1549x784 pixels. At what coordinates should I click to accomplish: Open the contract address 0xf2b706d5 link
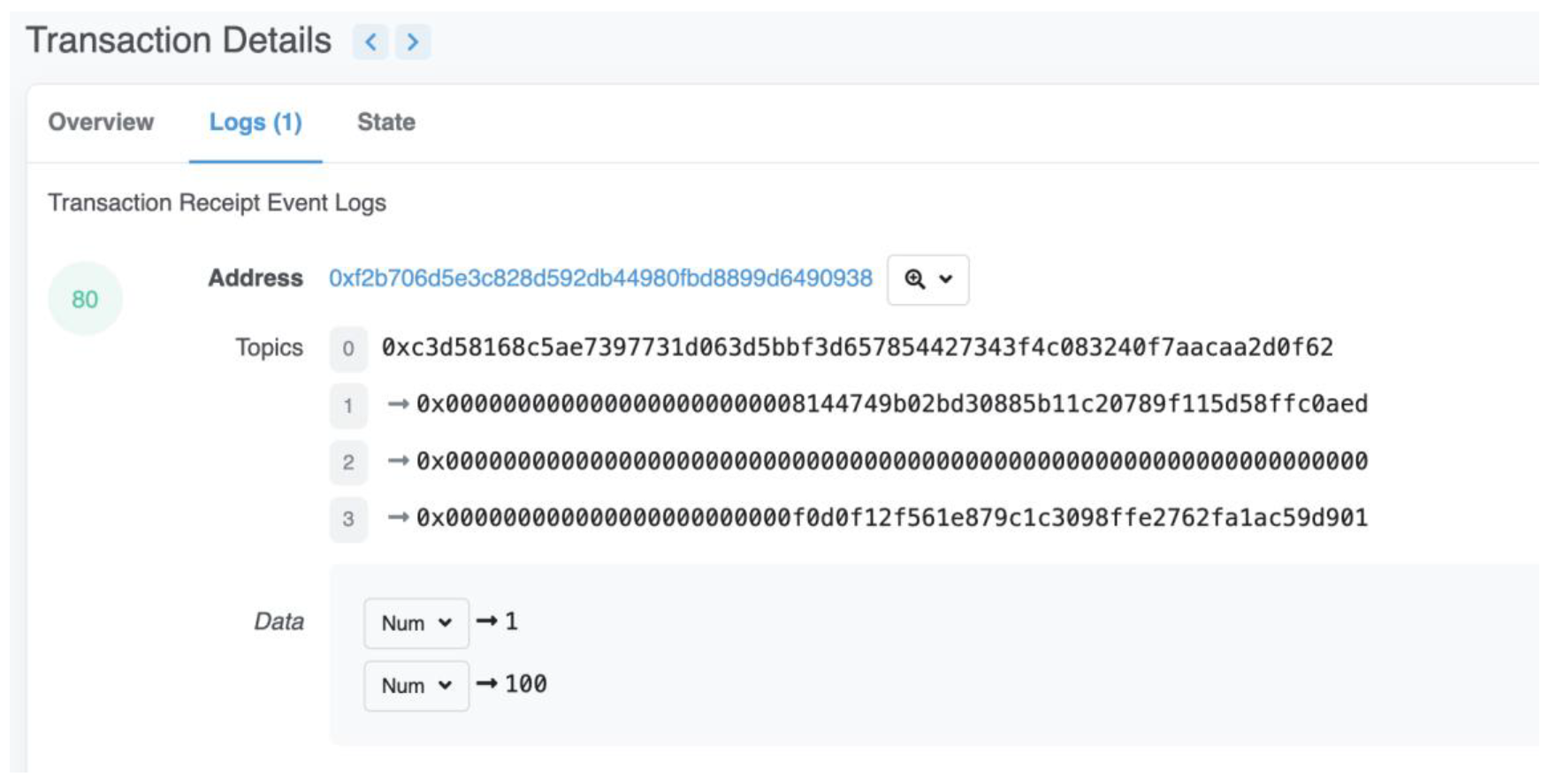tap(600, 278)
